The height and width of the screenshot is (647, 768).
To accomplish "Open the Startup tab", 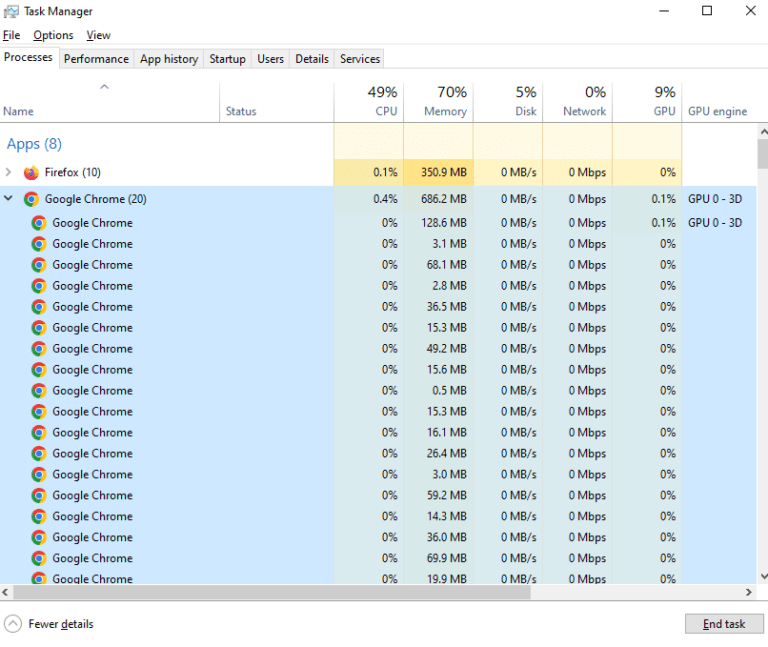I will tap(227, 59).
